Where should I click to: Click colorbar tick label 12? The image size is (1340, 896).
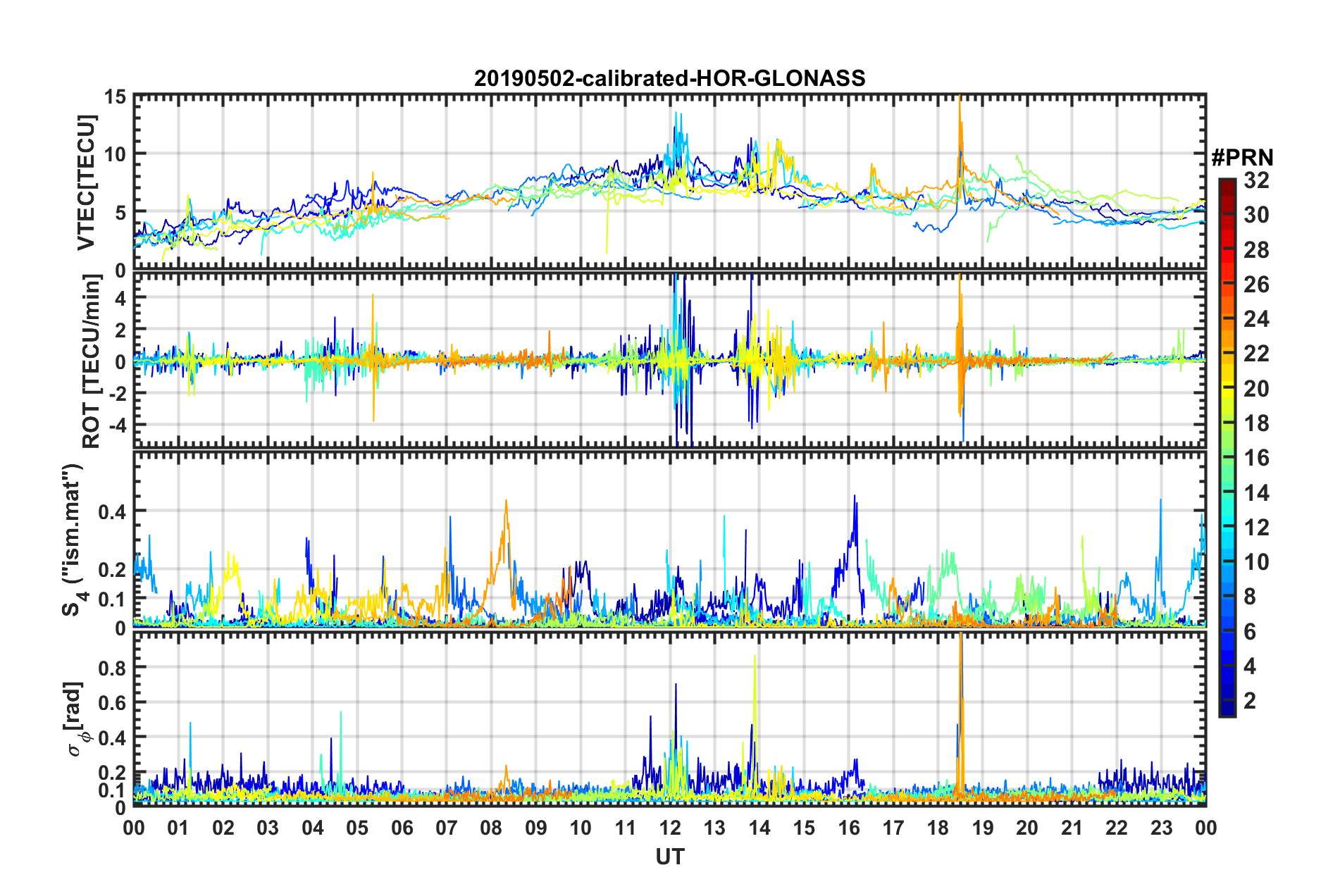(x=1256, y=527)
